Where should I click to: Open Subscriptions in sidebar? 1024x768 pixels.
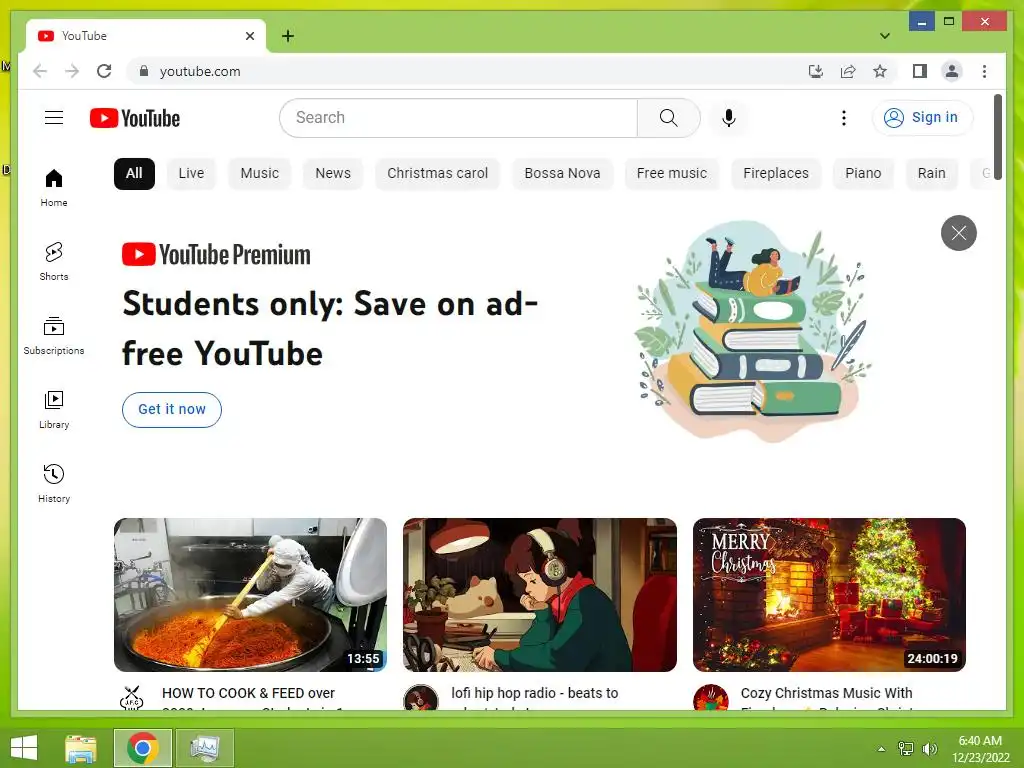[x=54, y=336]
